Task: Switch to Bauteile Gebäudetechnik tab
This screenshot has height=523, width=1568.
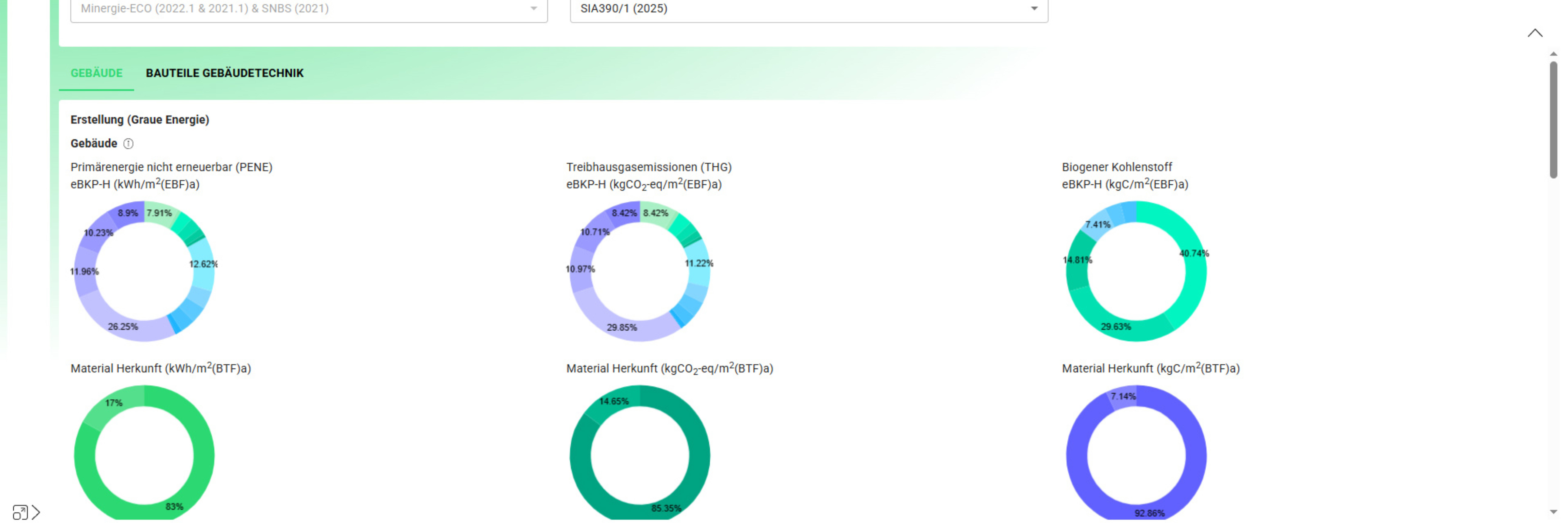Action: pyautogui.click(x=224, y=73)
